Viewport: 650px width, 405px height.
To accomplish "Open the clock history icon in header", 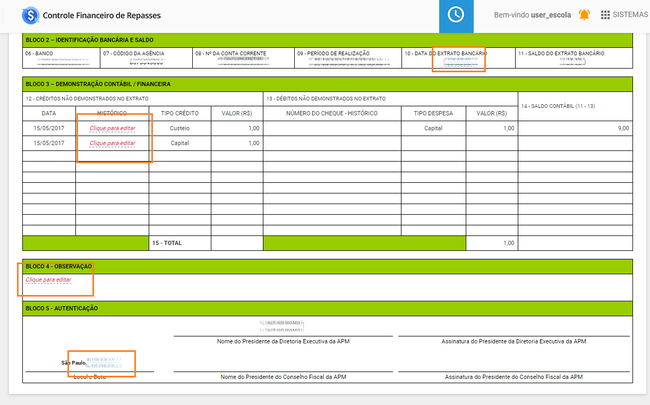I will coord(456,15).
